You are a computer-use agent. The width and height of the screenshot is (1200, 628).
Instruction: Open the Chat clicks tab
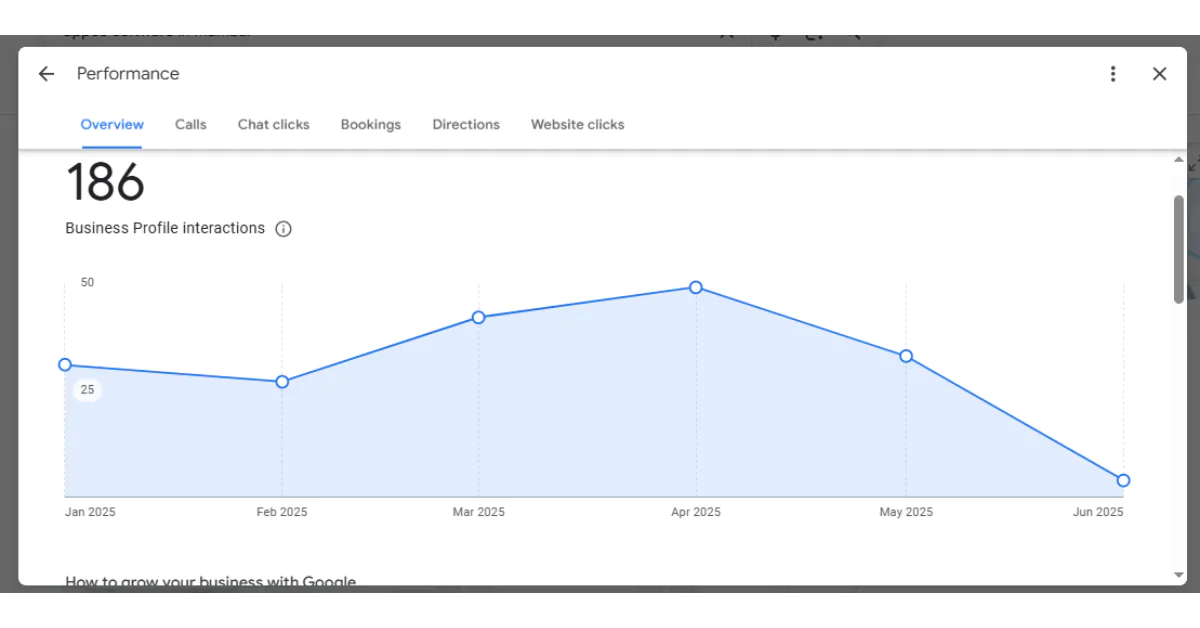tap(274, 125)
